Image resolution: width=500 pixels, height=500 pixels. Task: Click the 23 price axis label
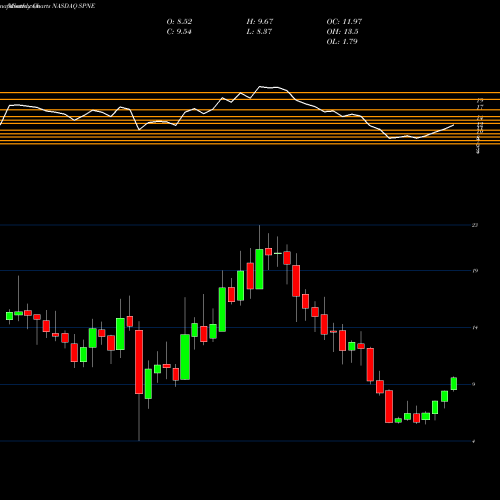click(x=475, y=225)
